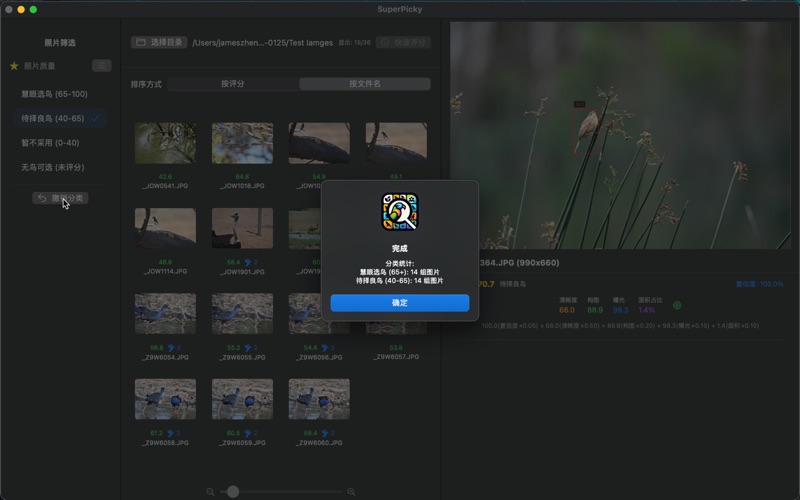Select the 慧眼选鸟 (65-100) filter

[x=54, y=94]
